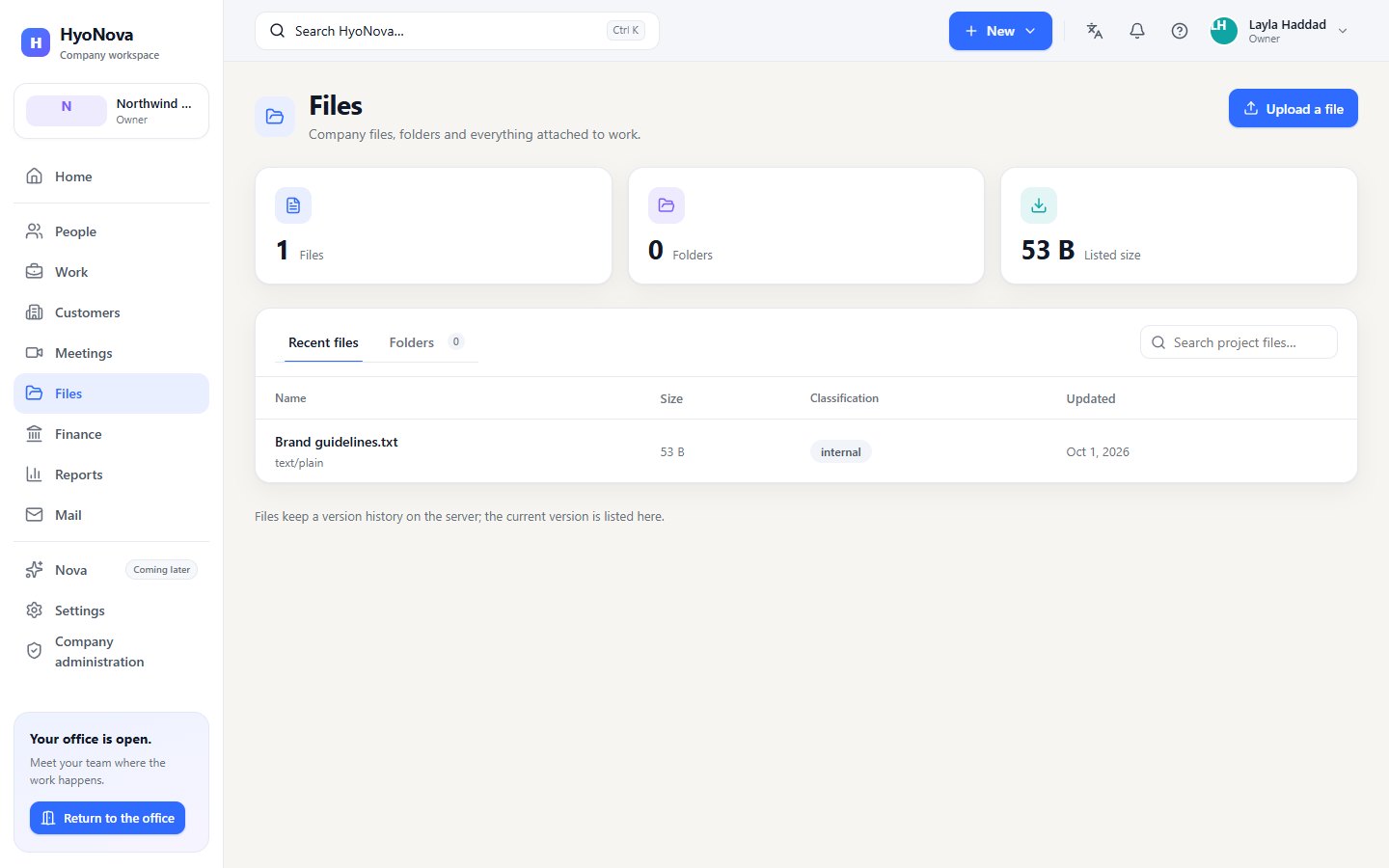Screen dimensions: 1389x868
Task: Click the Classification column header
Action: pyautogui.click(x=844, y=398)
